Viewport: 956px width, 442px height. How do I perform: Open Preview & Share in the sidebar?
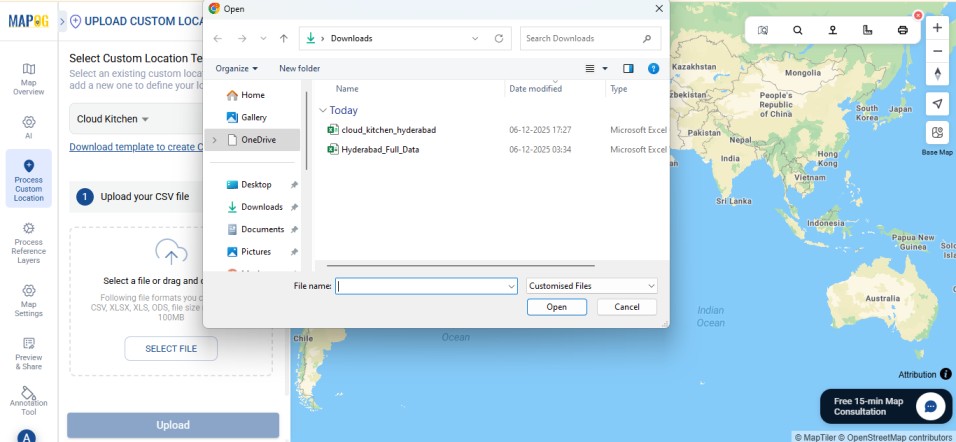(29, 353)
